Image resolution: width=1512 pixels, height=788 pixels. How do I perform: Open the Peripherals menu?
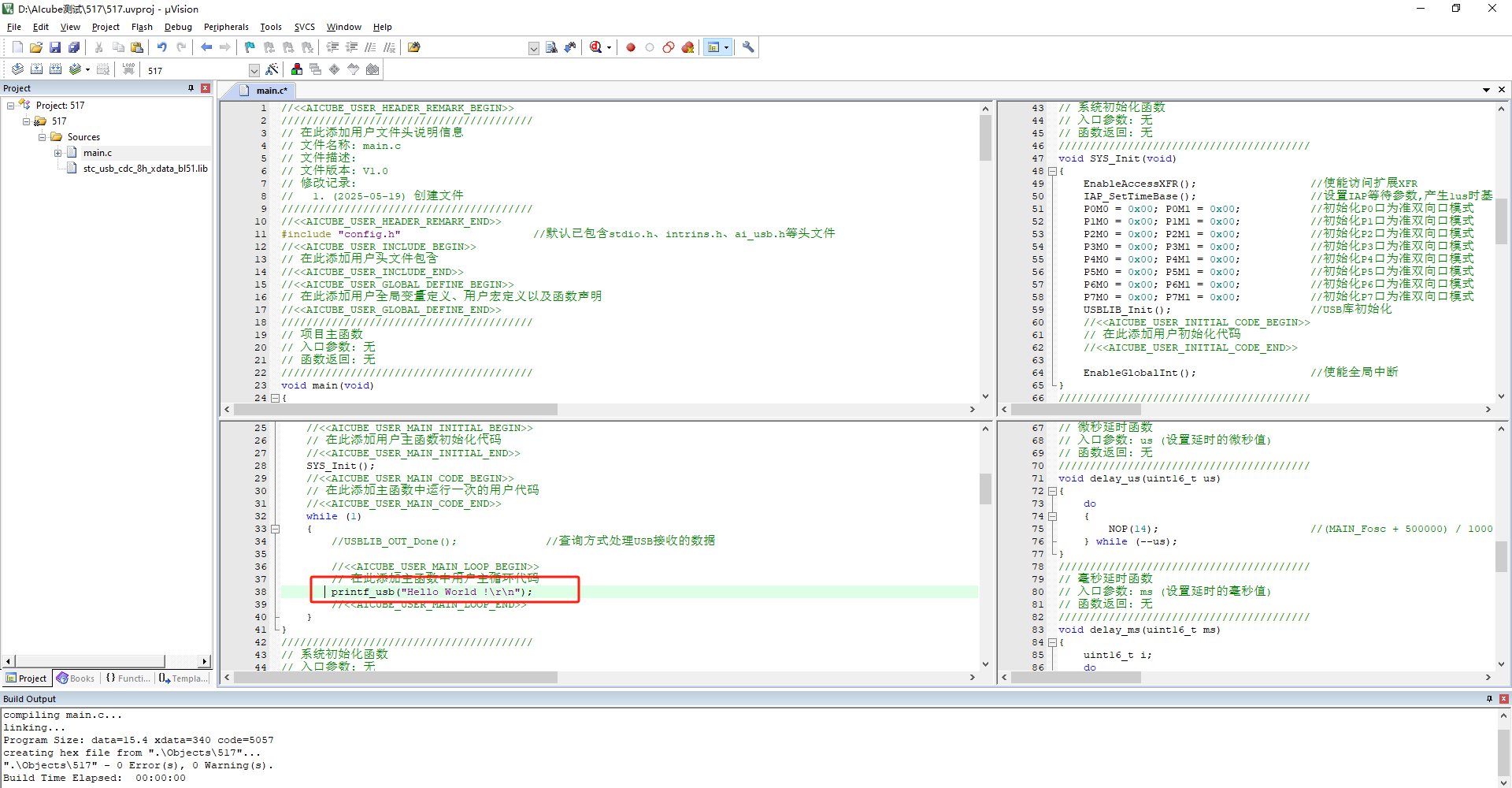(x=226, y=27)
